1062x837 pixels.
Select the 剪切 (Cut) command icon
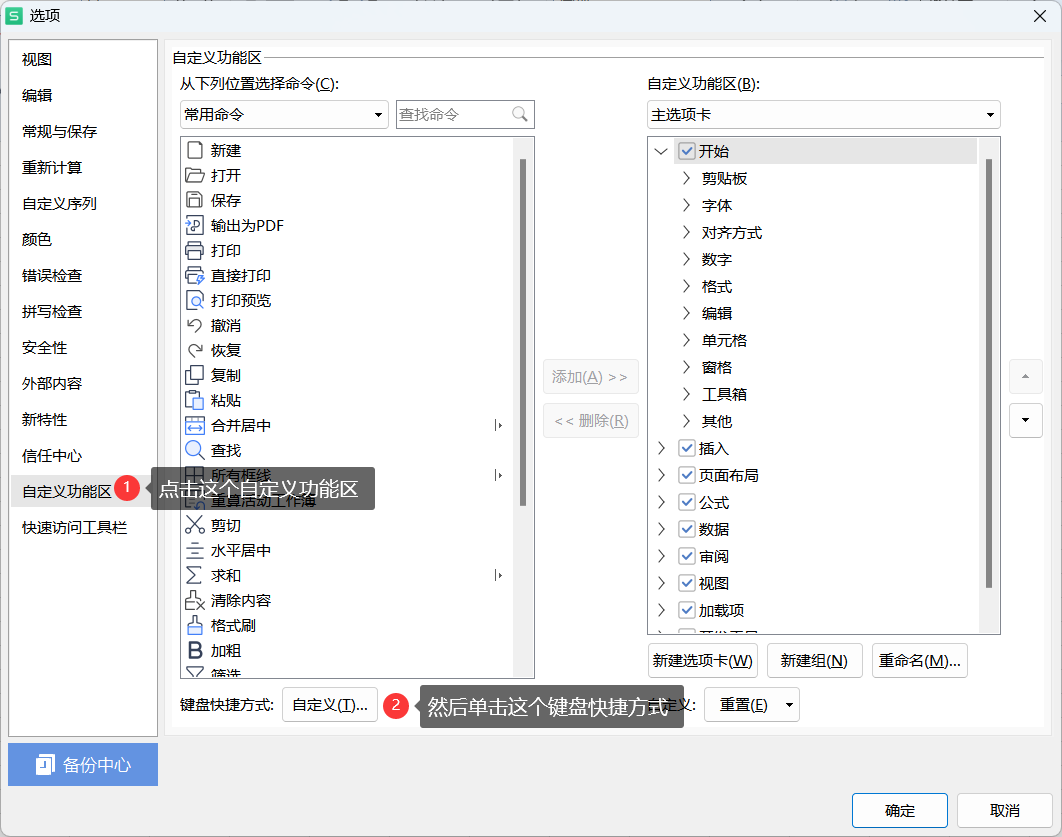coord(197,525)
